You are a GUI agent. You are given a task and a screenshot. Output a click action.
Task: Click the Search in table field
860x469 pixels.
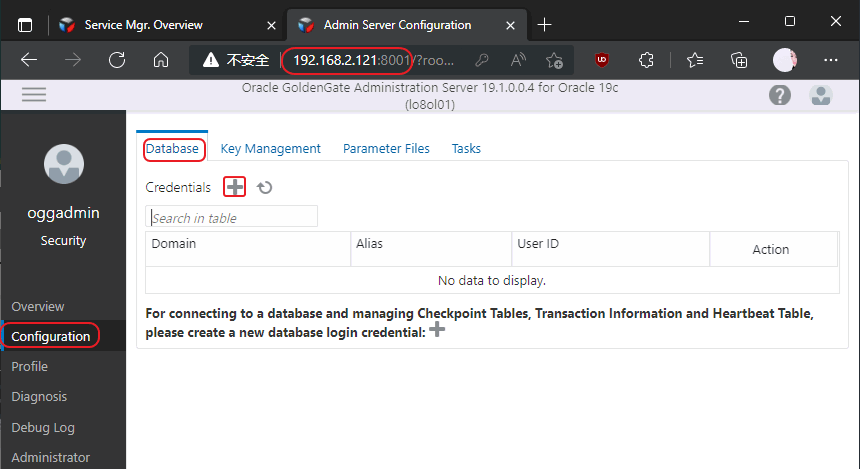(232, 217)
